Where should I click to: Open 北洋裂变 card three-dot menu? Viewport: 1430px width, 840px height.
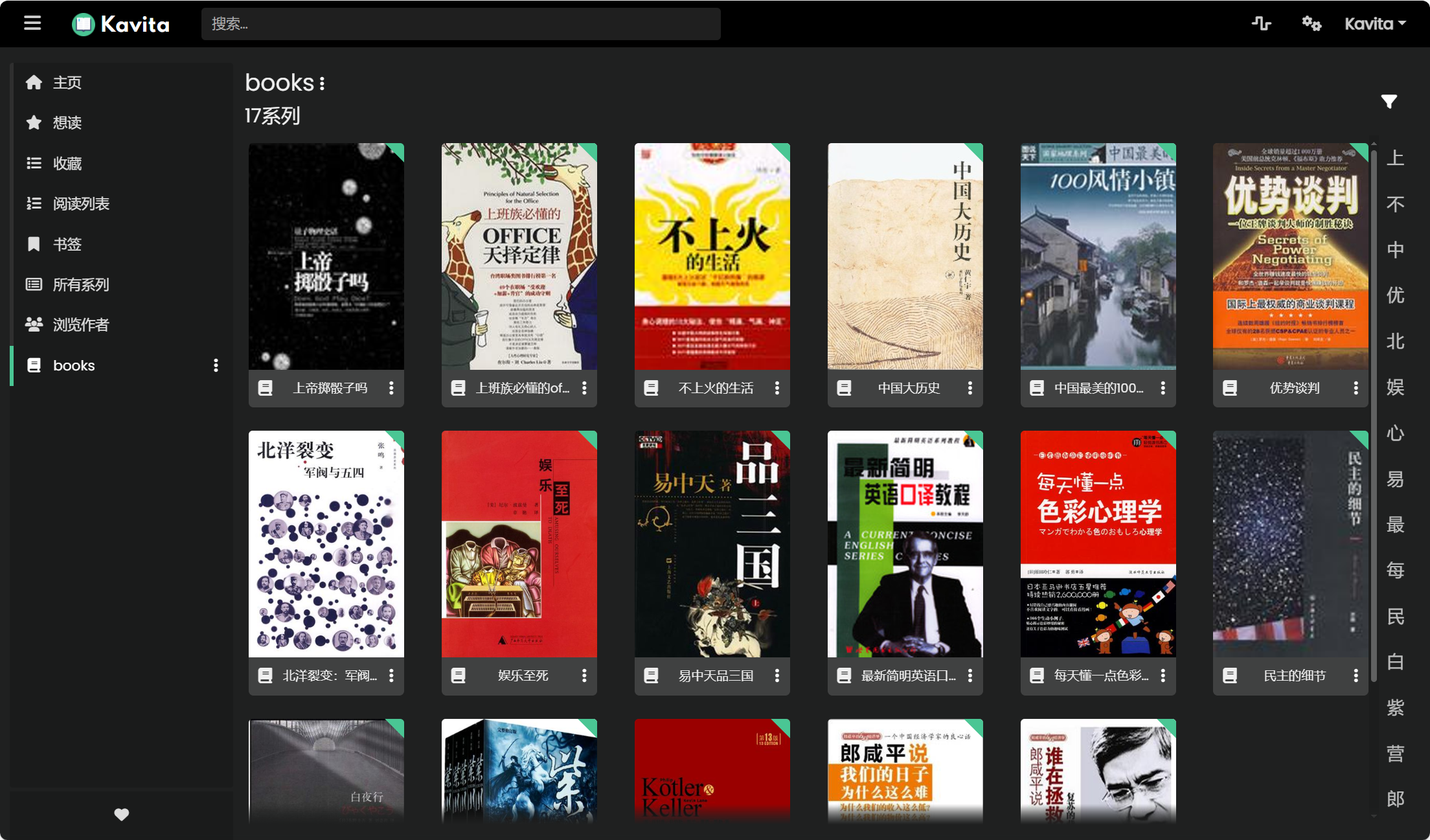click(391, 675)
